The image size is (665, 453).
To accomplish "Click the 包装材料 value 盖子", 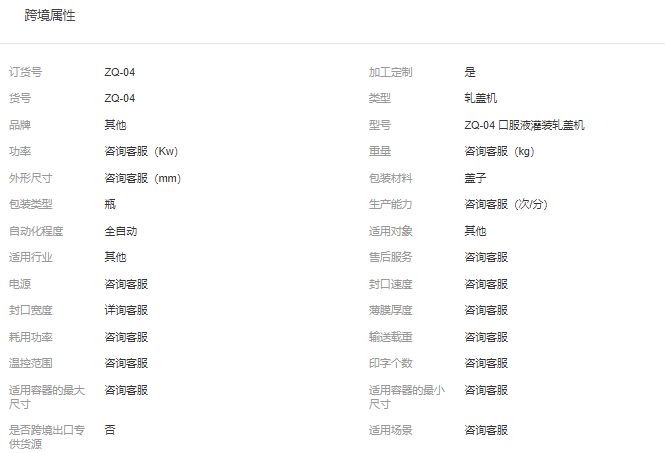I will 475,178.
